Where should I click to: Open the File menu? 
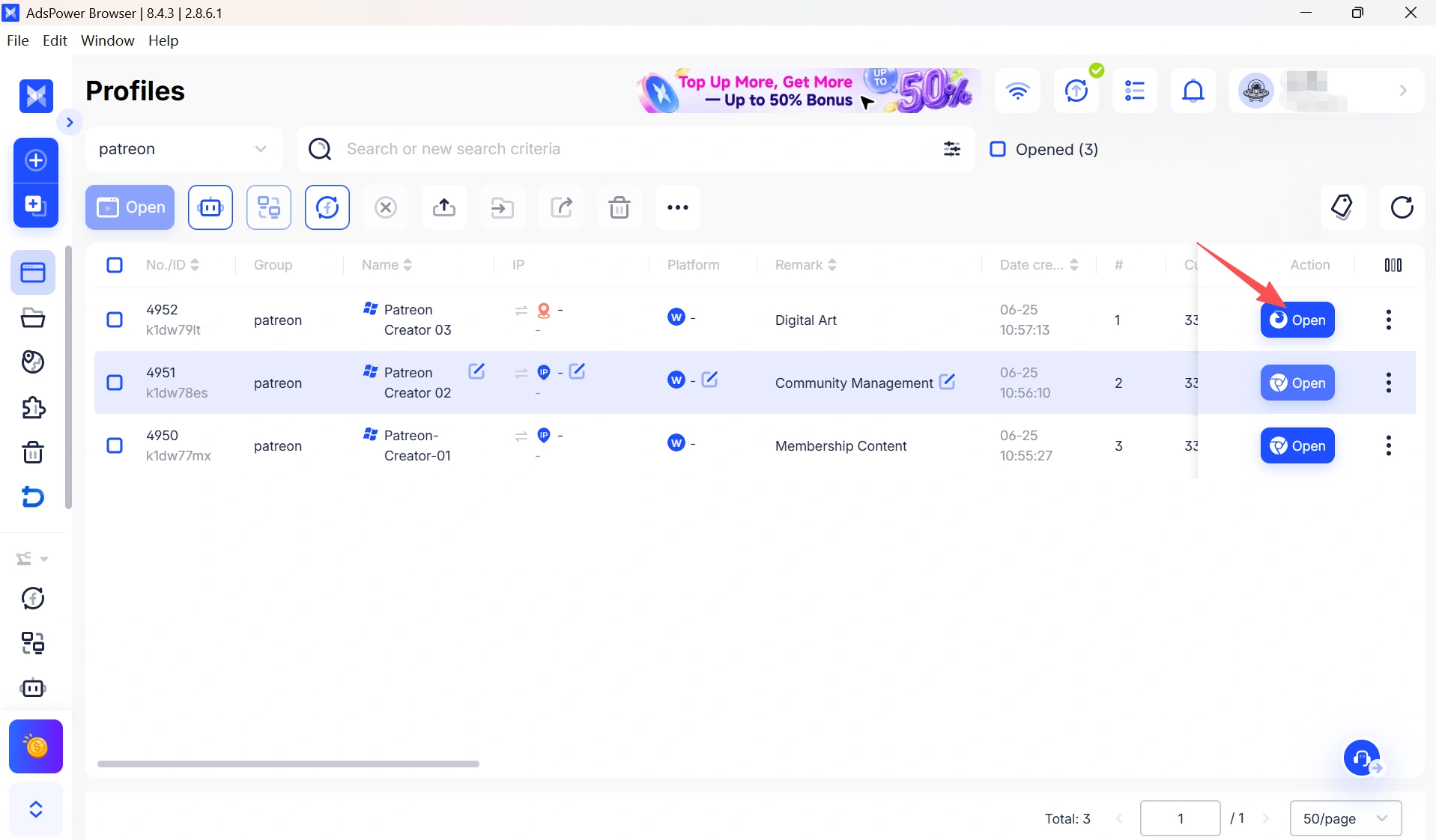(17, 40)
